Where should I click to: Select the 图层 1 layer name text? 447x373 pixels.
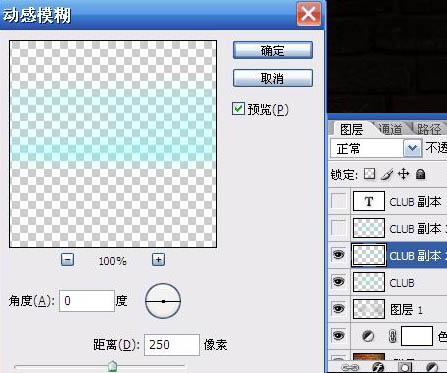point(406,310)
